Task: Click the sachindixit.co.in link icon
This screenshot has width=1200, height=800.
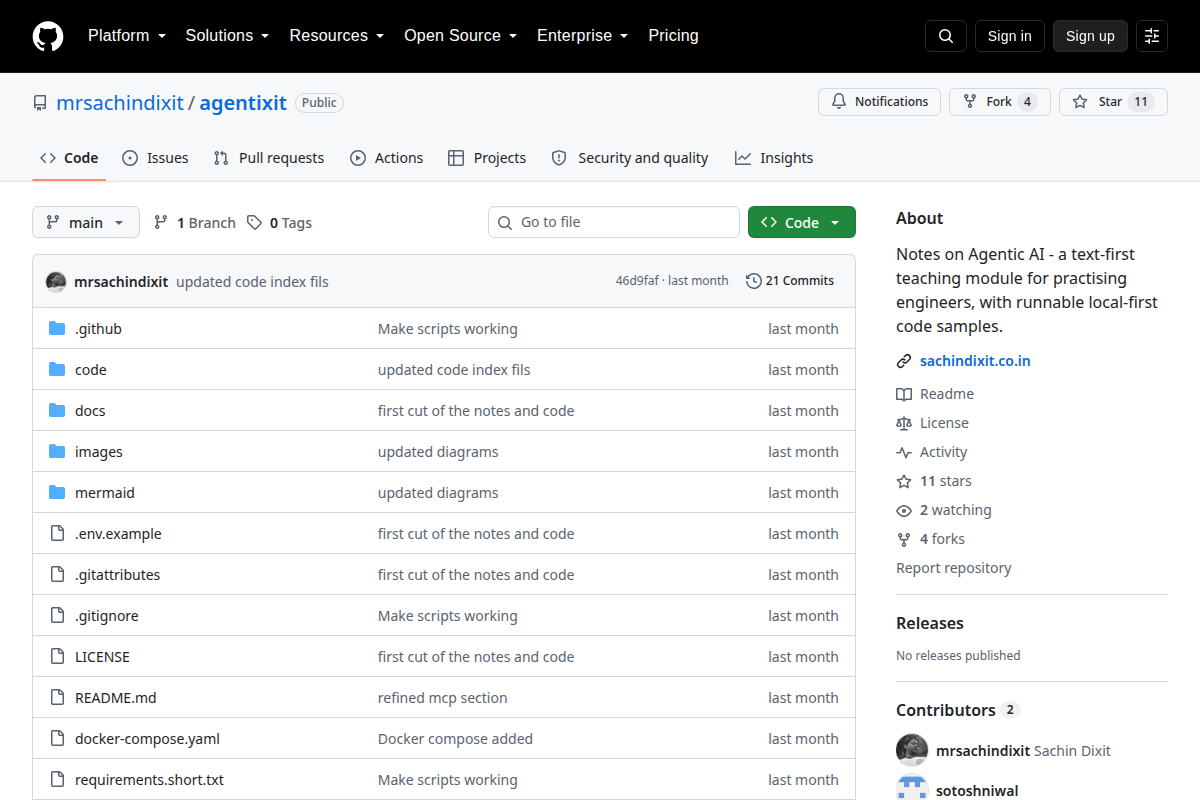Action: pyautogui.click(x=904, y=361)
